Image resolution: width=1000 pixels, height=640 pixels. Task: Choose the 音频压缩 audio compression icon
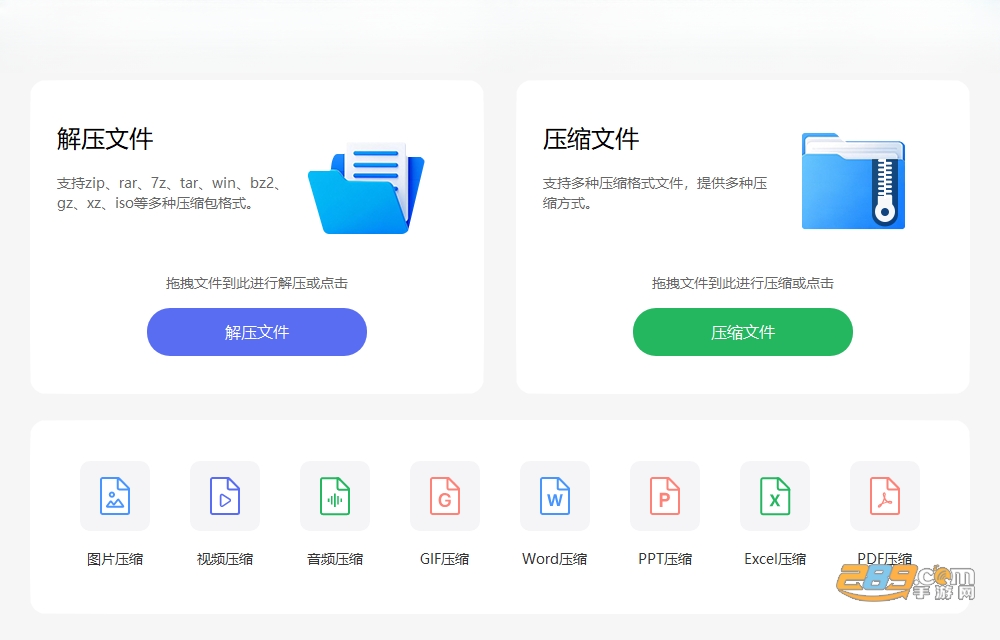pos(335,496)
